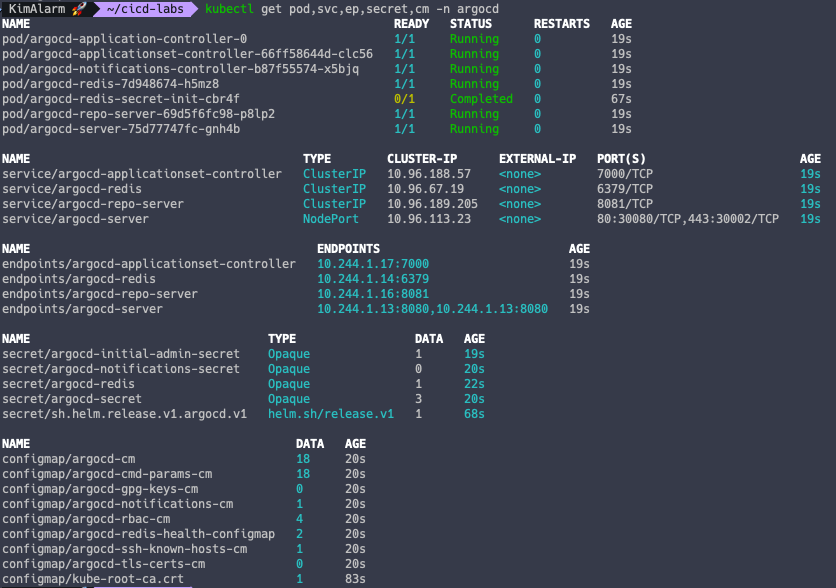Select configmap/kube-root-ca.crt name
The image size is (836, 588).
93,578
